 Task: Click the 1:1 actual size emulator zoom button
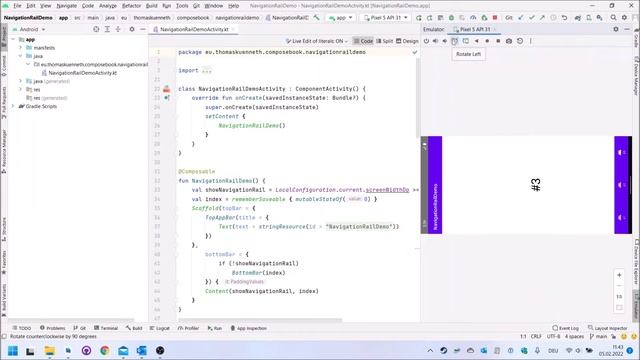pyautogui.click(x=619, y=296)
